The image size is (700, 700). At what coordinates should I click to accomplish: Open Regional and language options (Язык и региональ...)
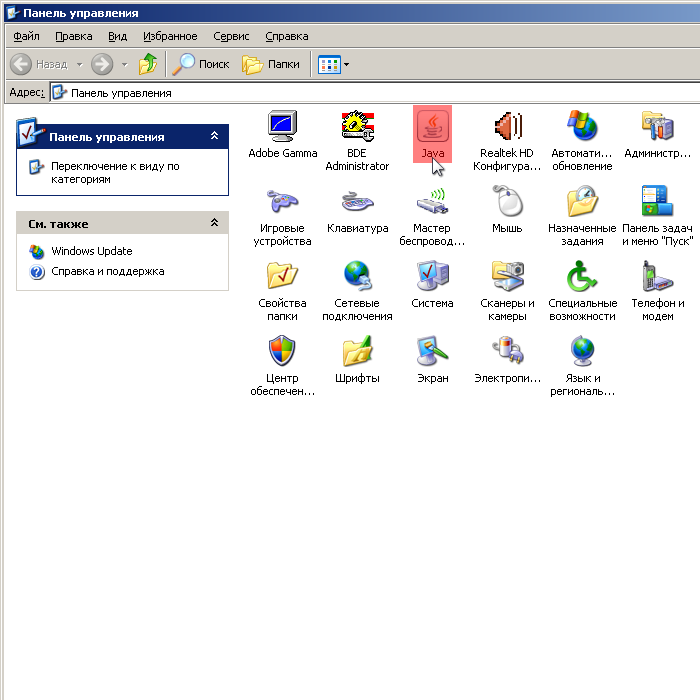tap(582, 366)
